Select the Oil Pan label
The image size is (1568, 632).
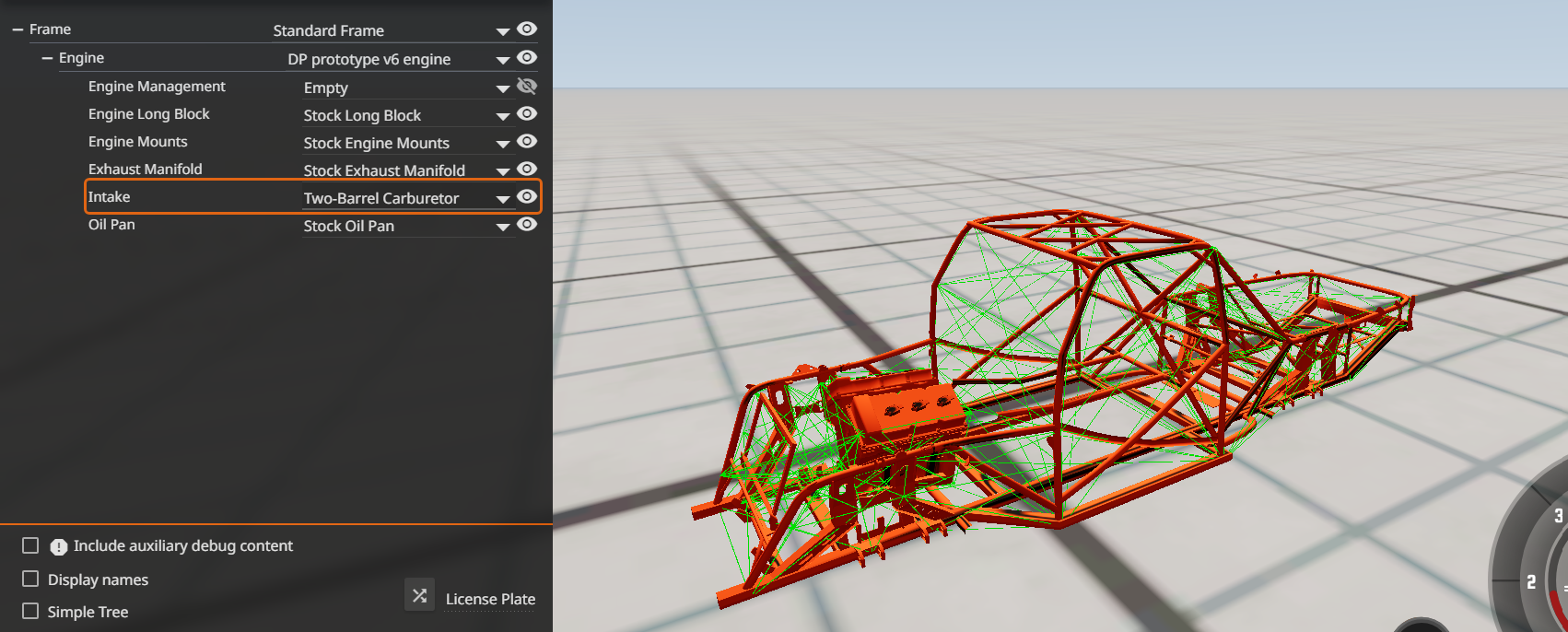111,224
